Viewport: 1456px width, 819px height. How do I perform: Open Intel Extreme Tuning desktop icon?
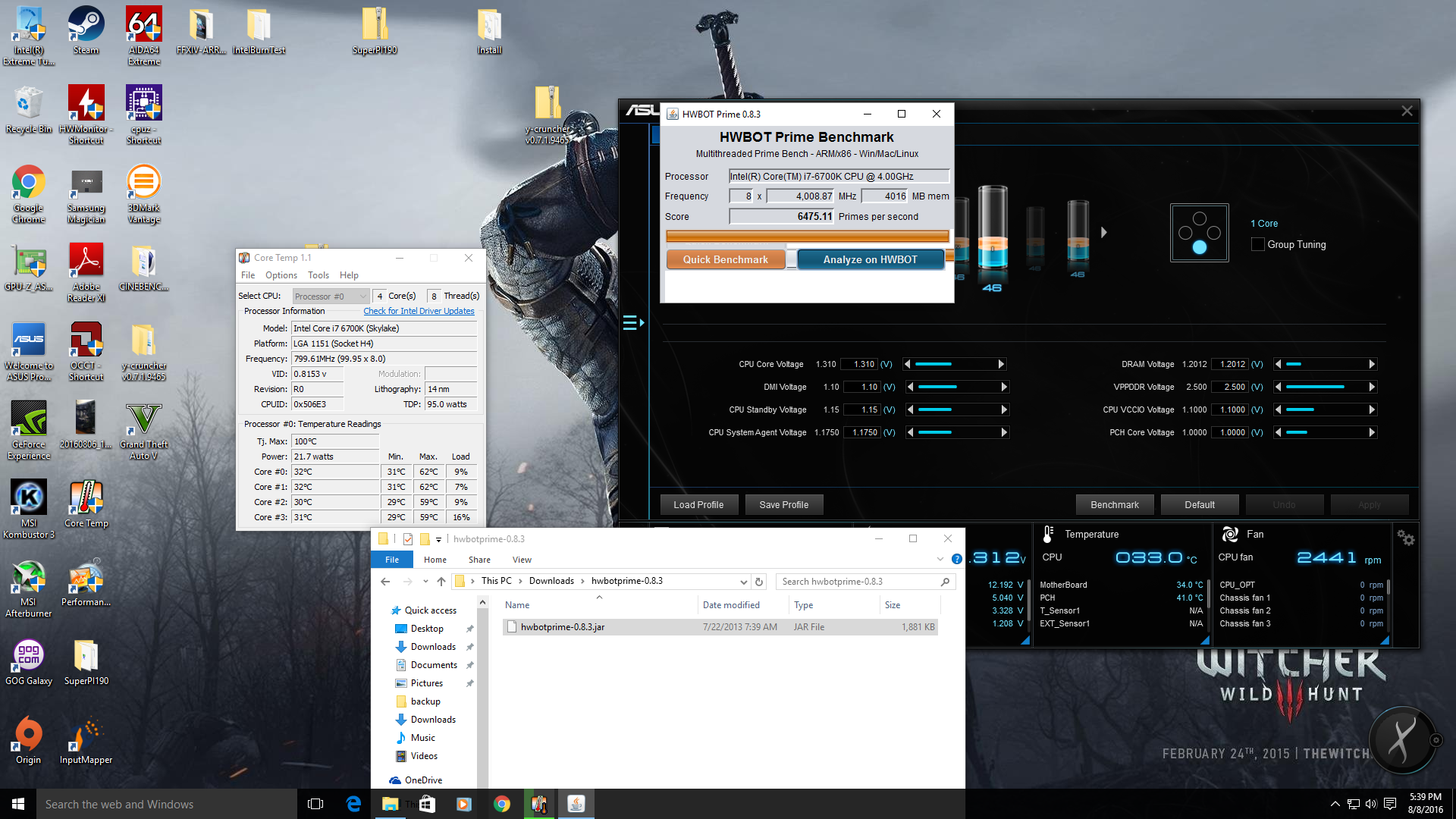pos(29,36)
